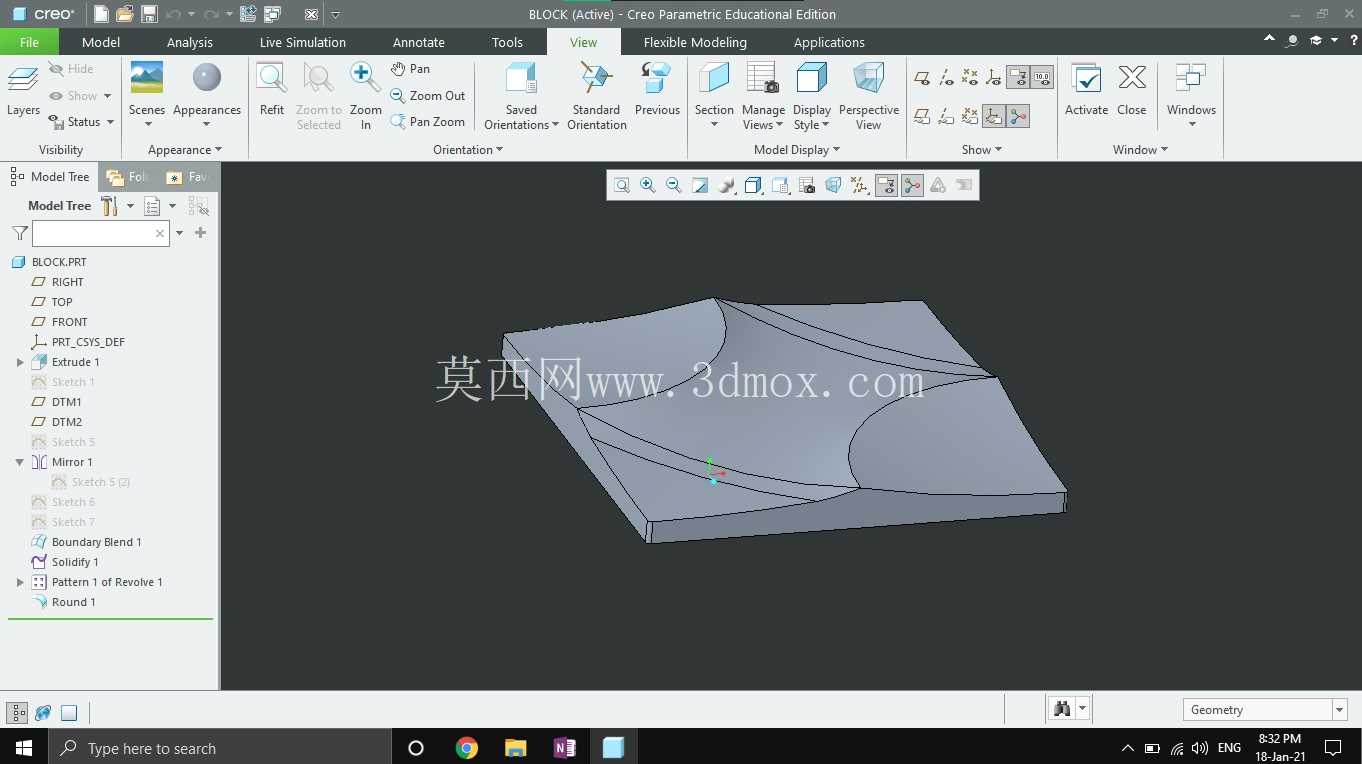Open Google Chrome from taskbar
Viewport: 1362px width, 764px height.
tap(466, 747)
